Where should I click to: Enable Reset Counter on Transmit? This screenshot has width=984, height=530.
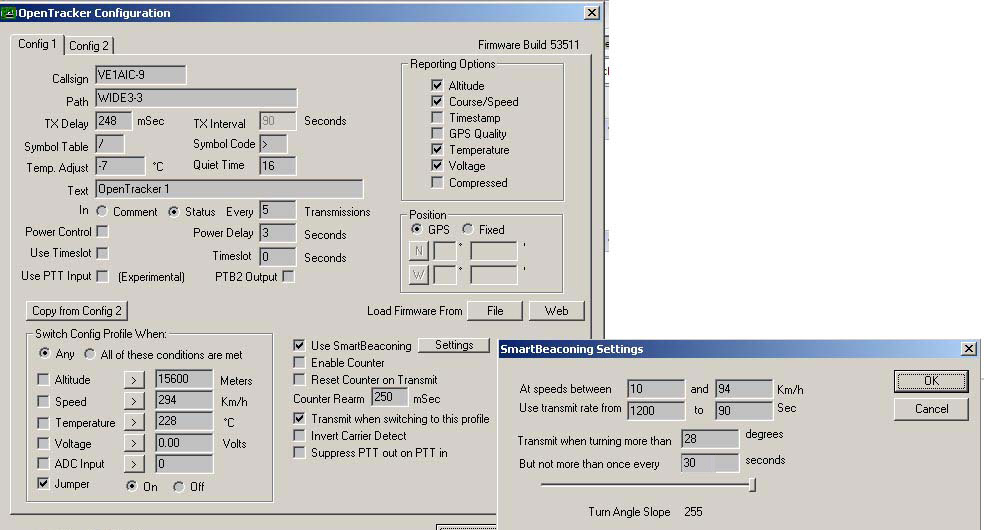point(299,379)
